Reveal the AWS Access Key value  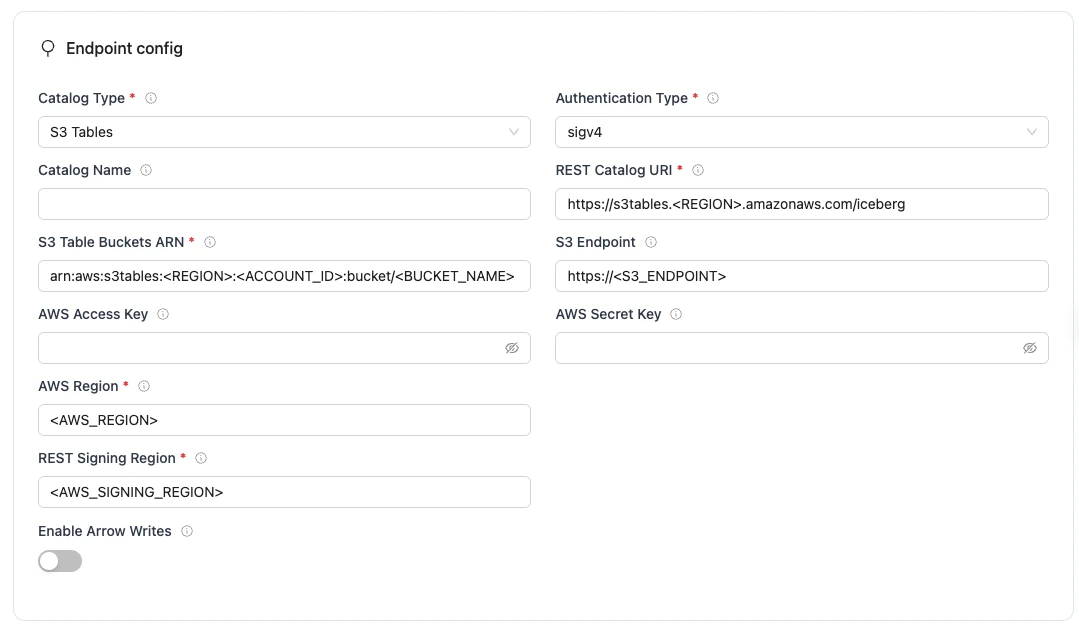coord(511,348)
